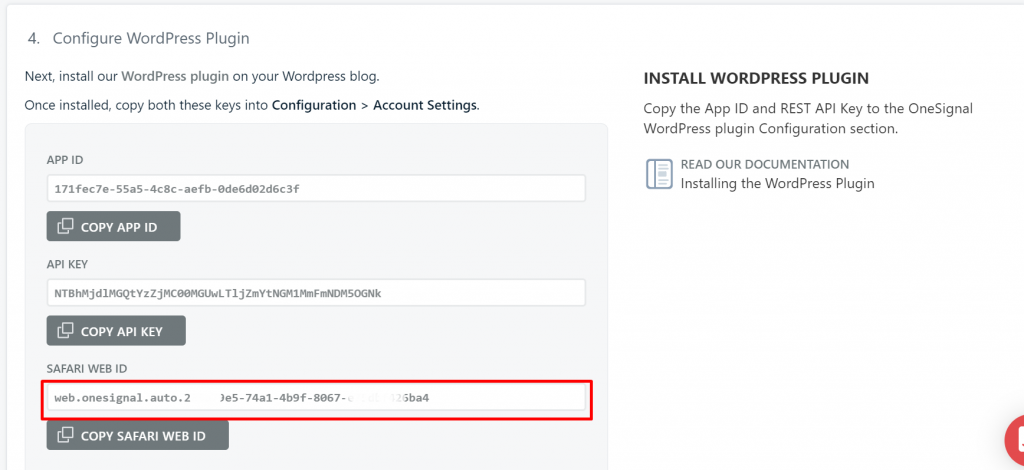Open Installing the WordPress Plugin documentation
Viewport: 1024px width, 470px height.
coord(777,183)
